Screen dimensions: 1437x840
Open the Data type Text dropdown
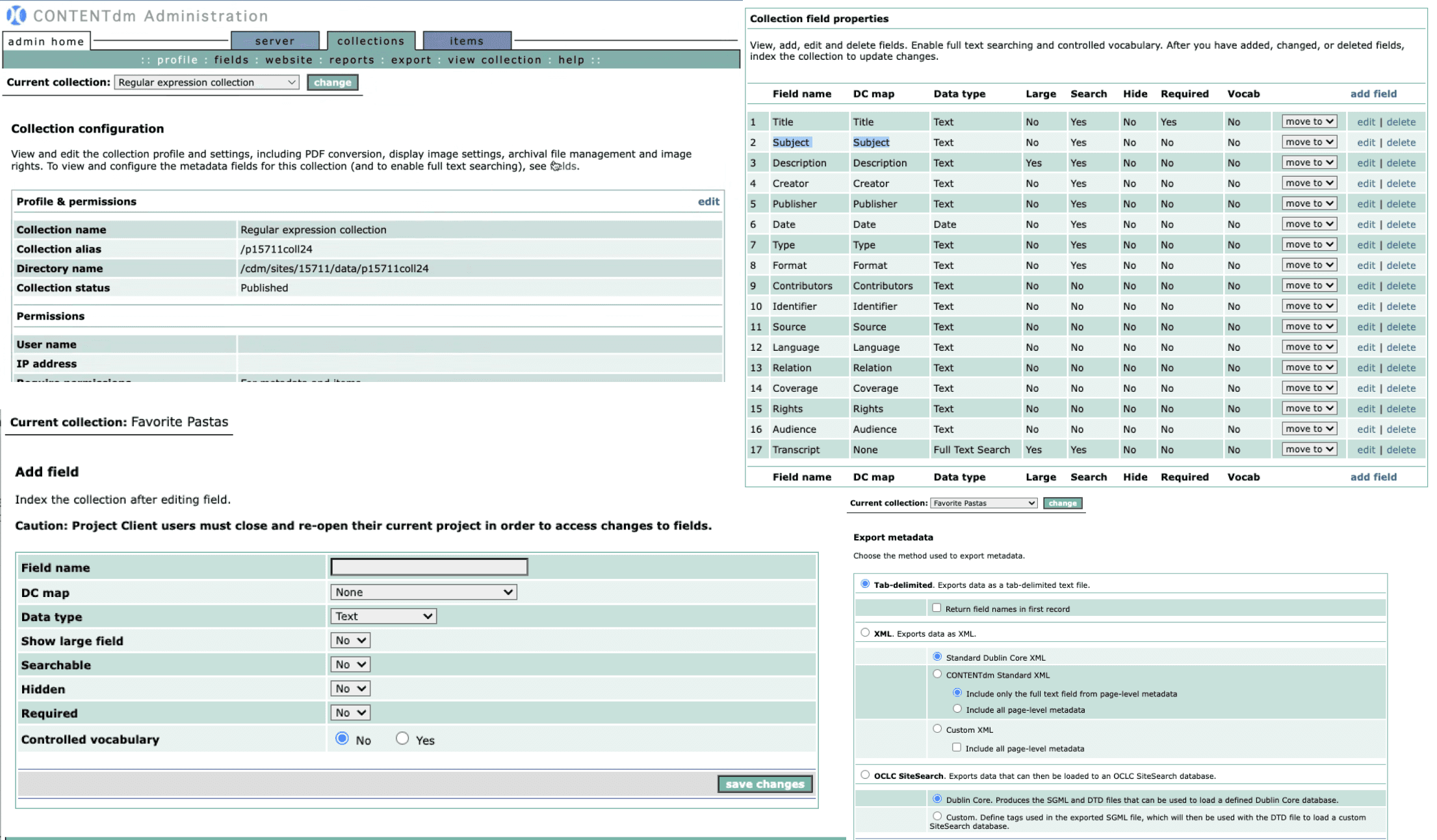[383, 616]
